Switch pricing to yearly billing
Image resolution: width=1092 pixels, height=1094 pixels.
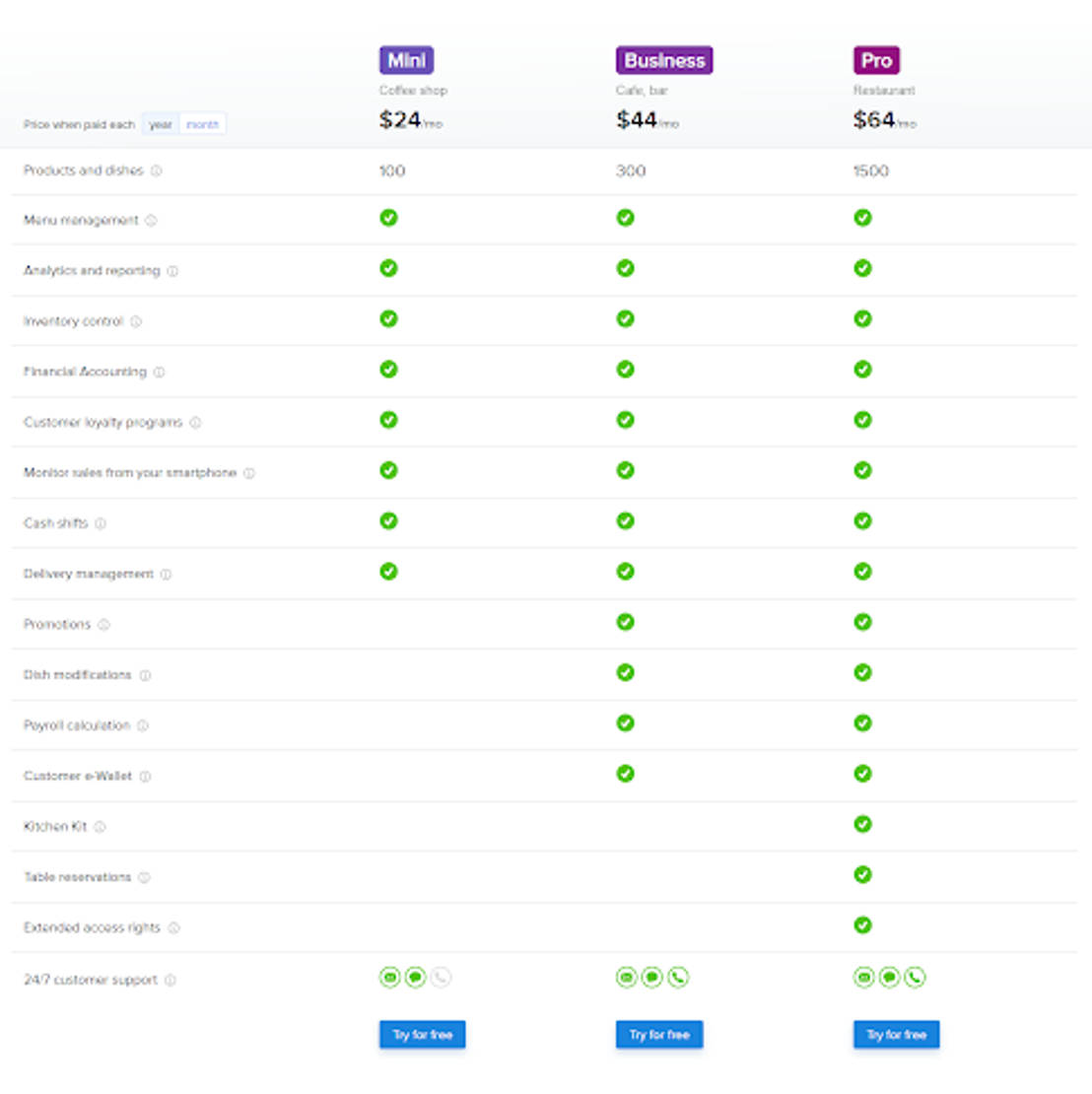161,124
